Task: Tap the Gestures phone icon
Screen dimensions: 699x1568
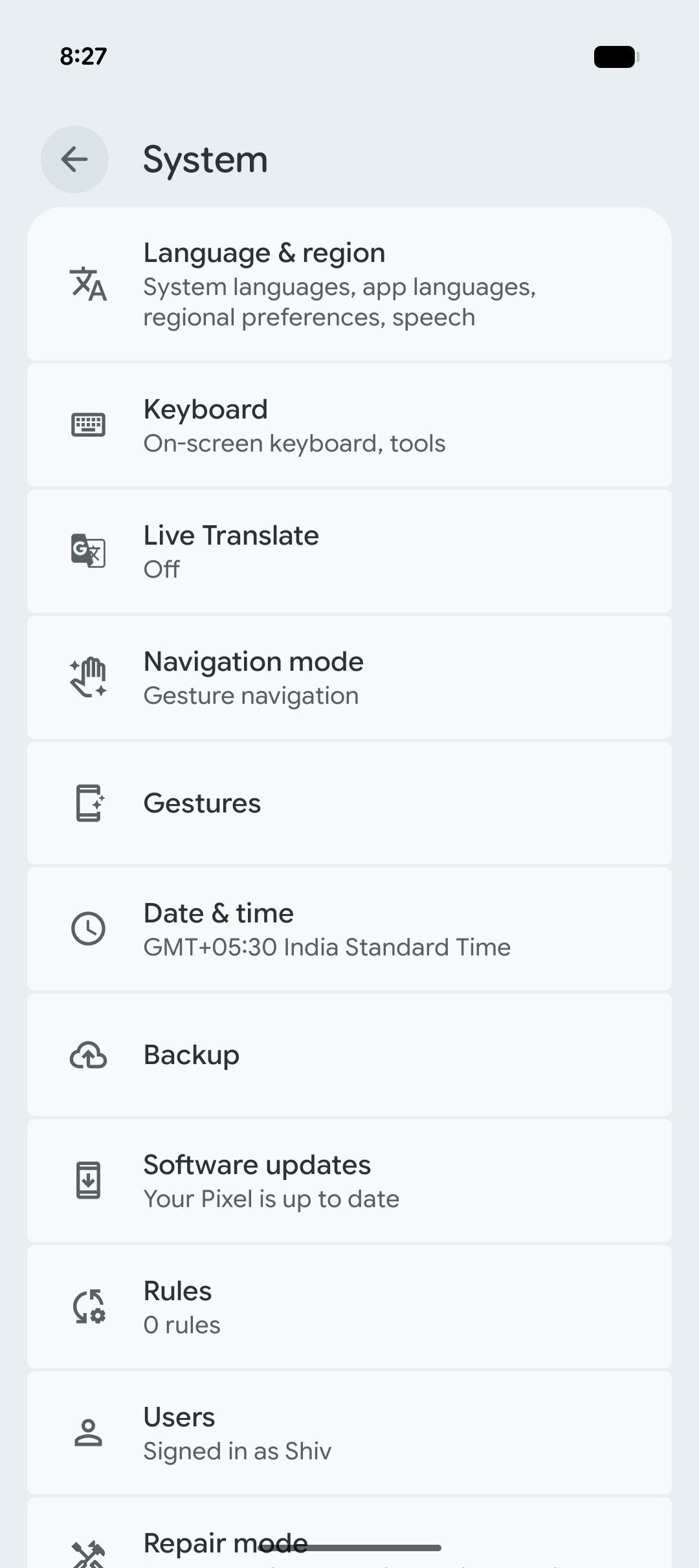Action: (x=89, y=803)
